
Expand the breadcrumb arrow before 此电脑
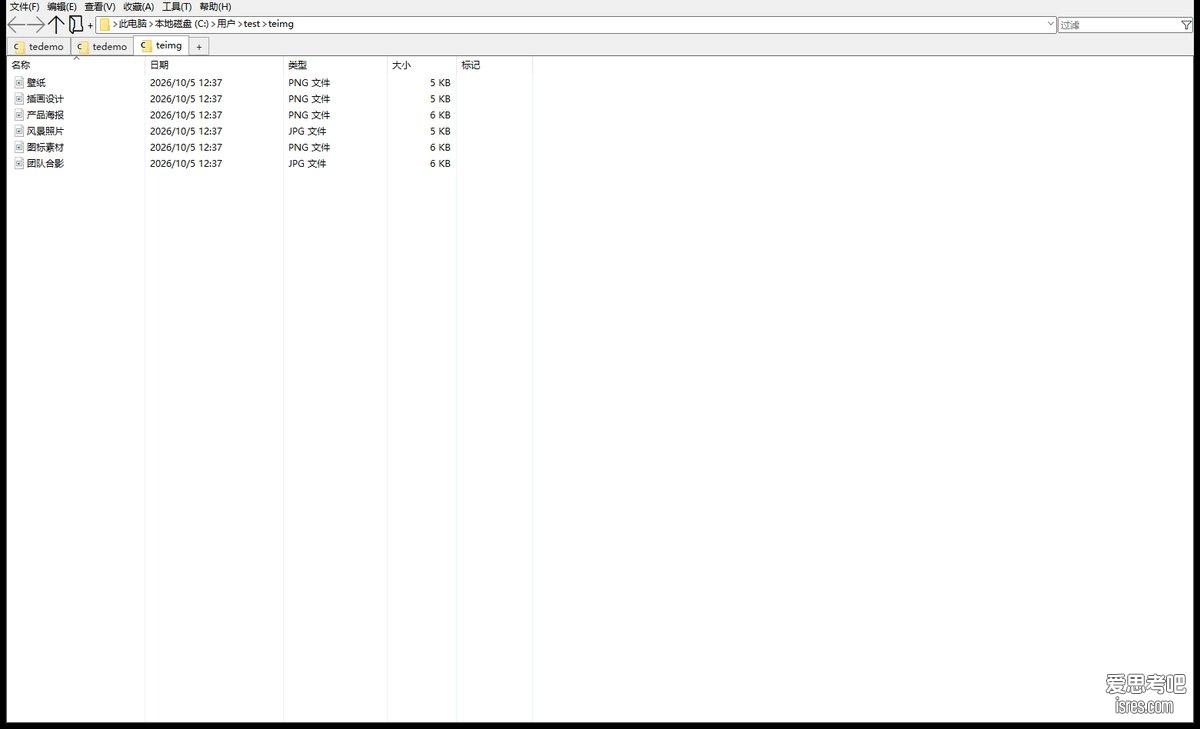coord(115,24)
